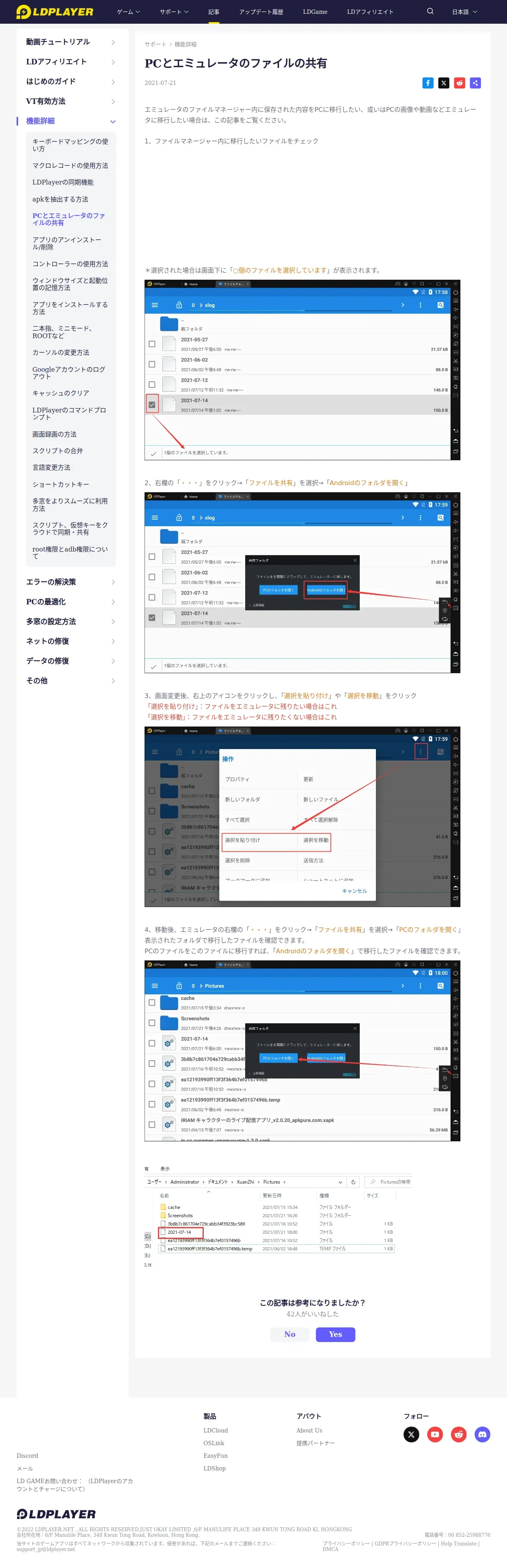Open footer Discord follow icon
This screenshot has width=507, height=1568.
click(483, 1435)
